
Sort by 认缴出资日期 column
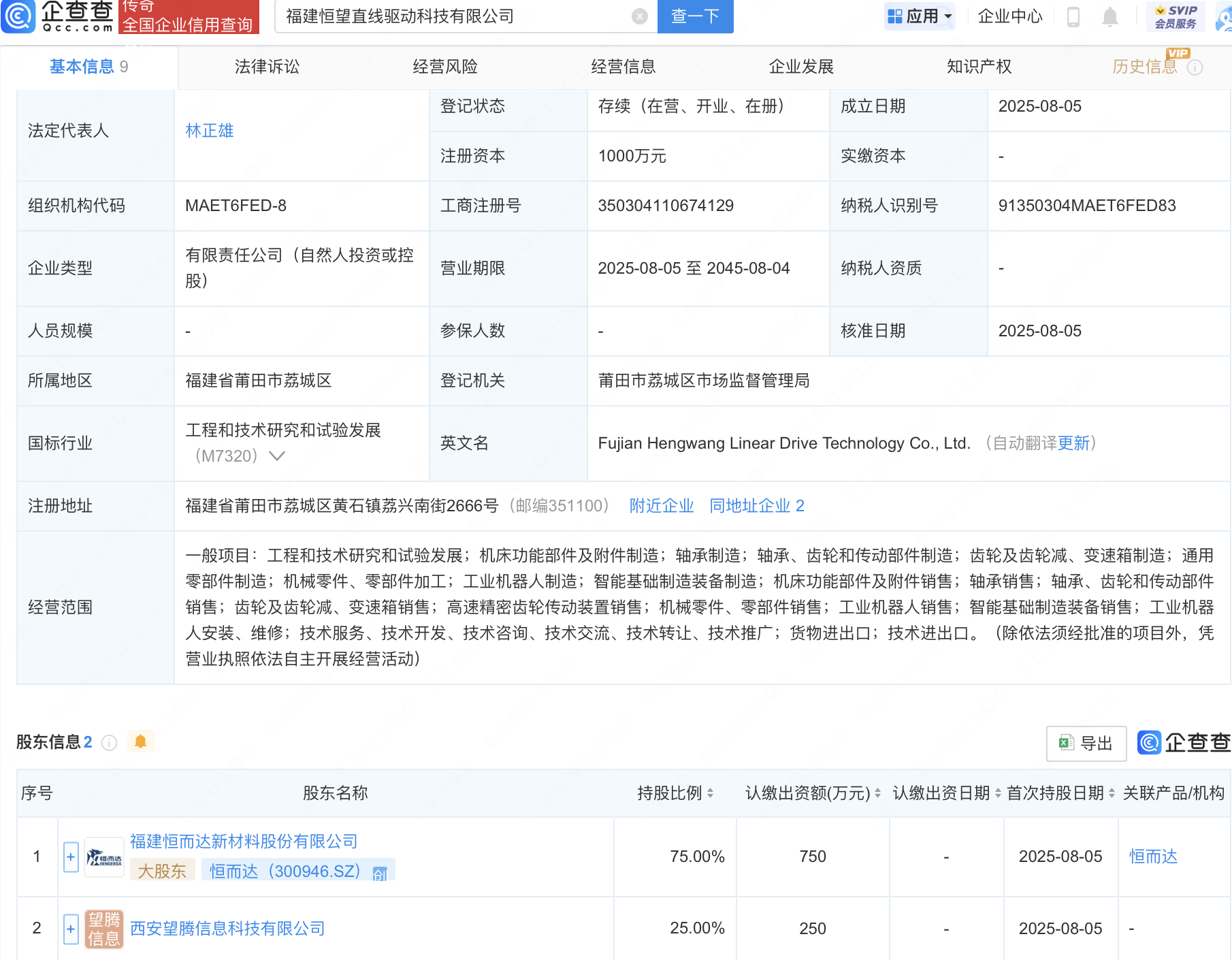998,793
